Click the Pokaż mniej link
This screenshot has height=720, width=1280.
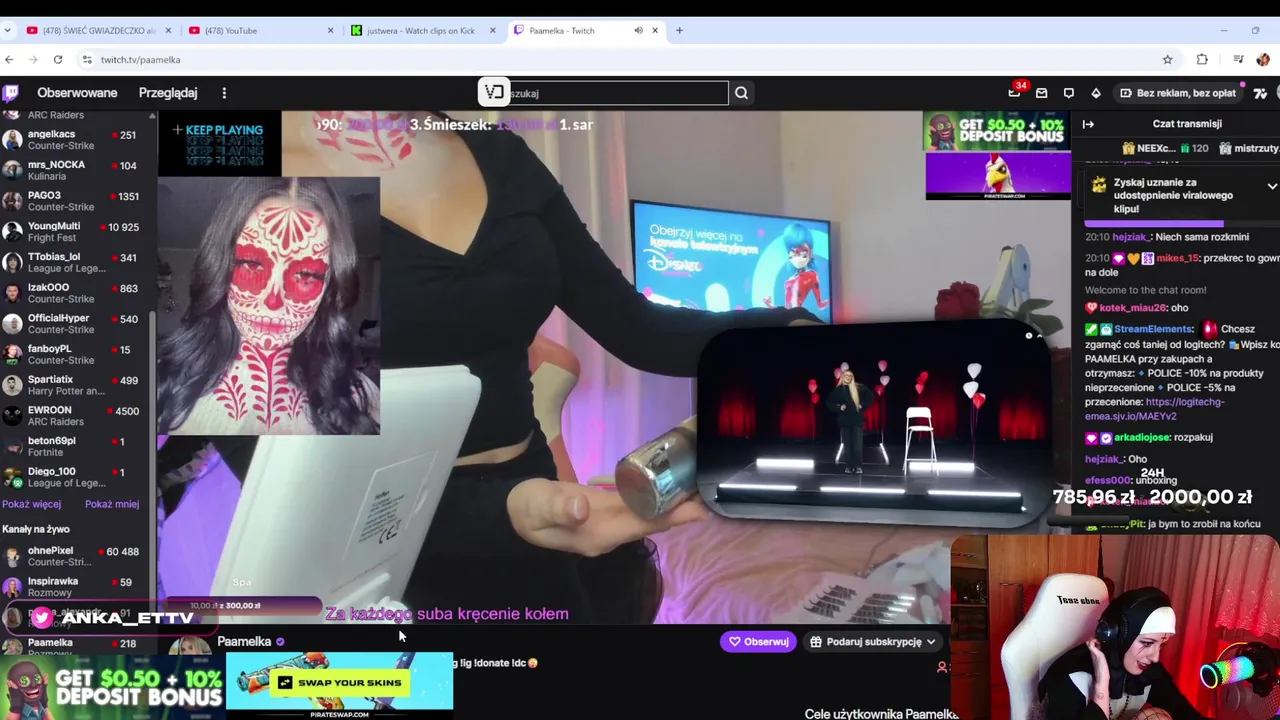tap(112, 504)
